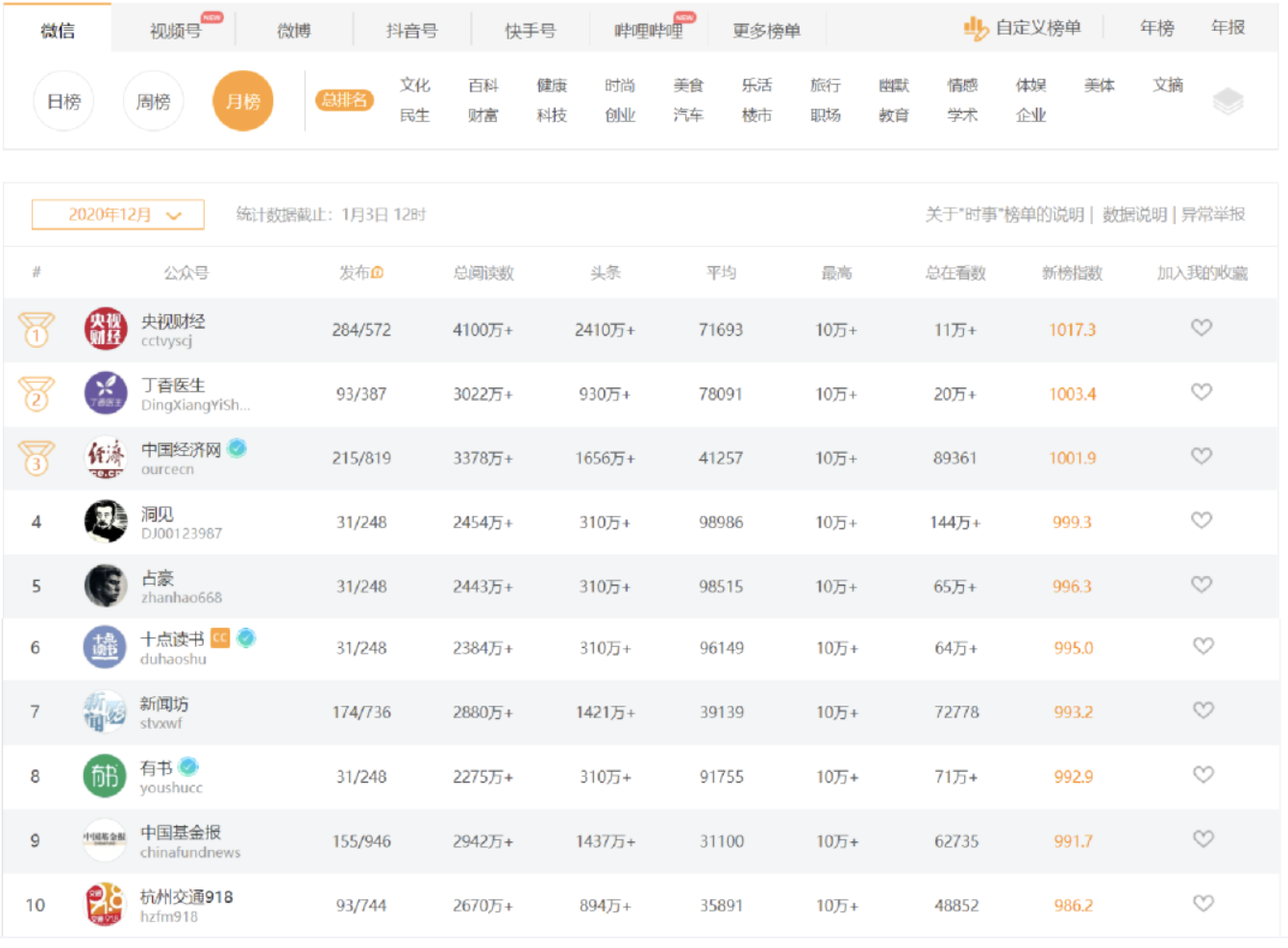Open the 央视财经 account name
Screen dimensions: 1288x948
click(x=173, y=321)
